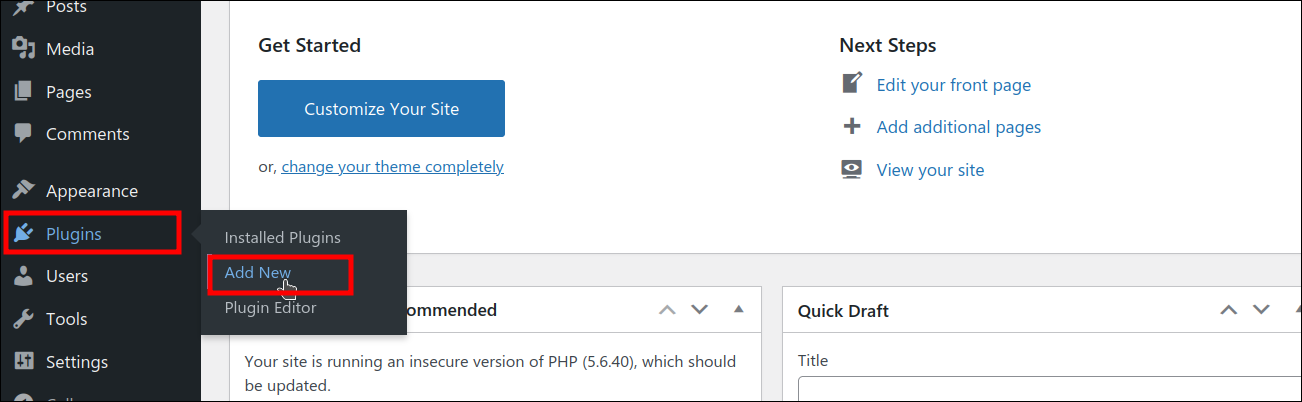The width and height of the screenshot is (1302, 402).
Task: Move the Quick Draft panel up
Action: 1228,310
